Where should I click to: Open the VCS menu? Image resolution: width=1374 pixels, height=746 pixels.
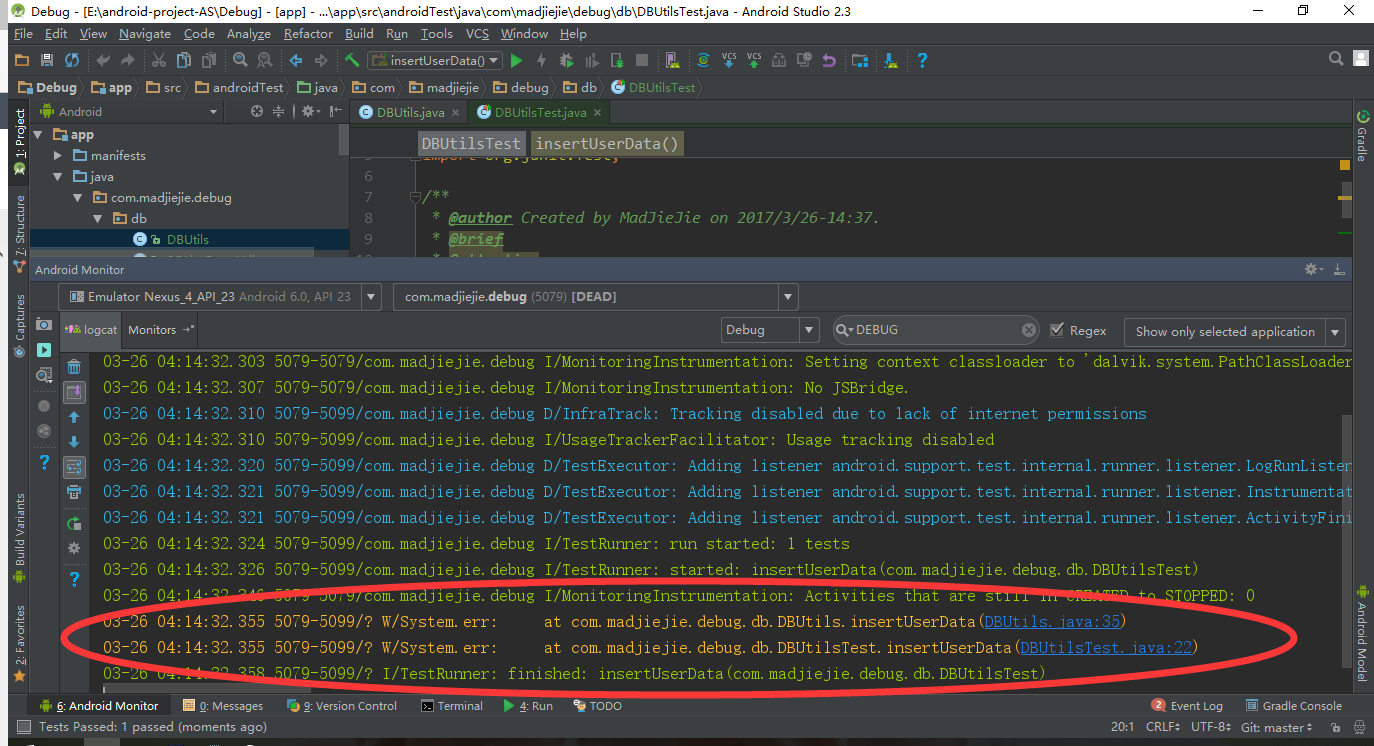pyautogui.click(x=478, y=34)
